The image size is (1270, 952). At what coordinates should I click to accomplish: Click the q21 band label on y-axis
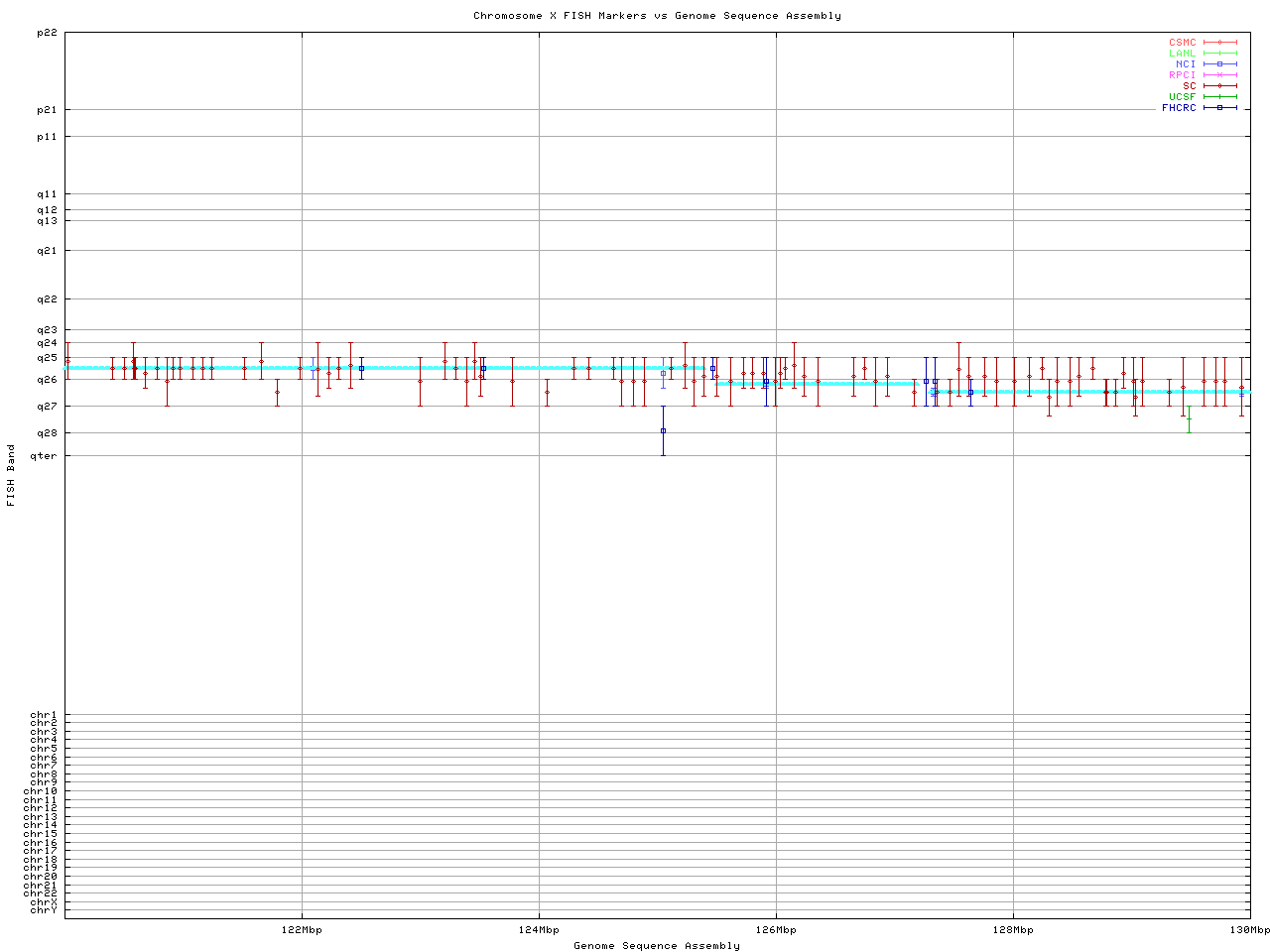pyautogui.click(x=47, y=251)
